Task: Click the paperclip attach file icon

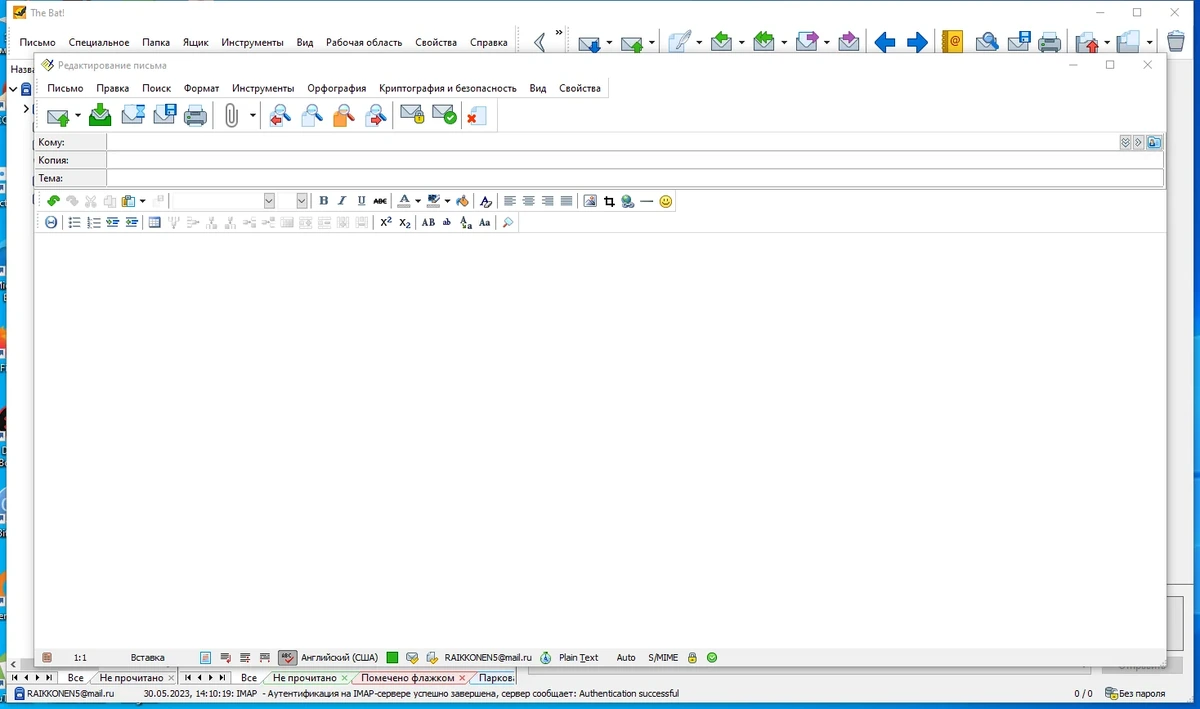Action: [x=232, y=116]
